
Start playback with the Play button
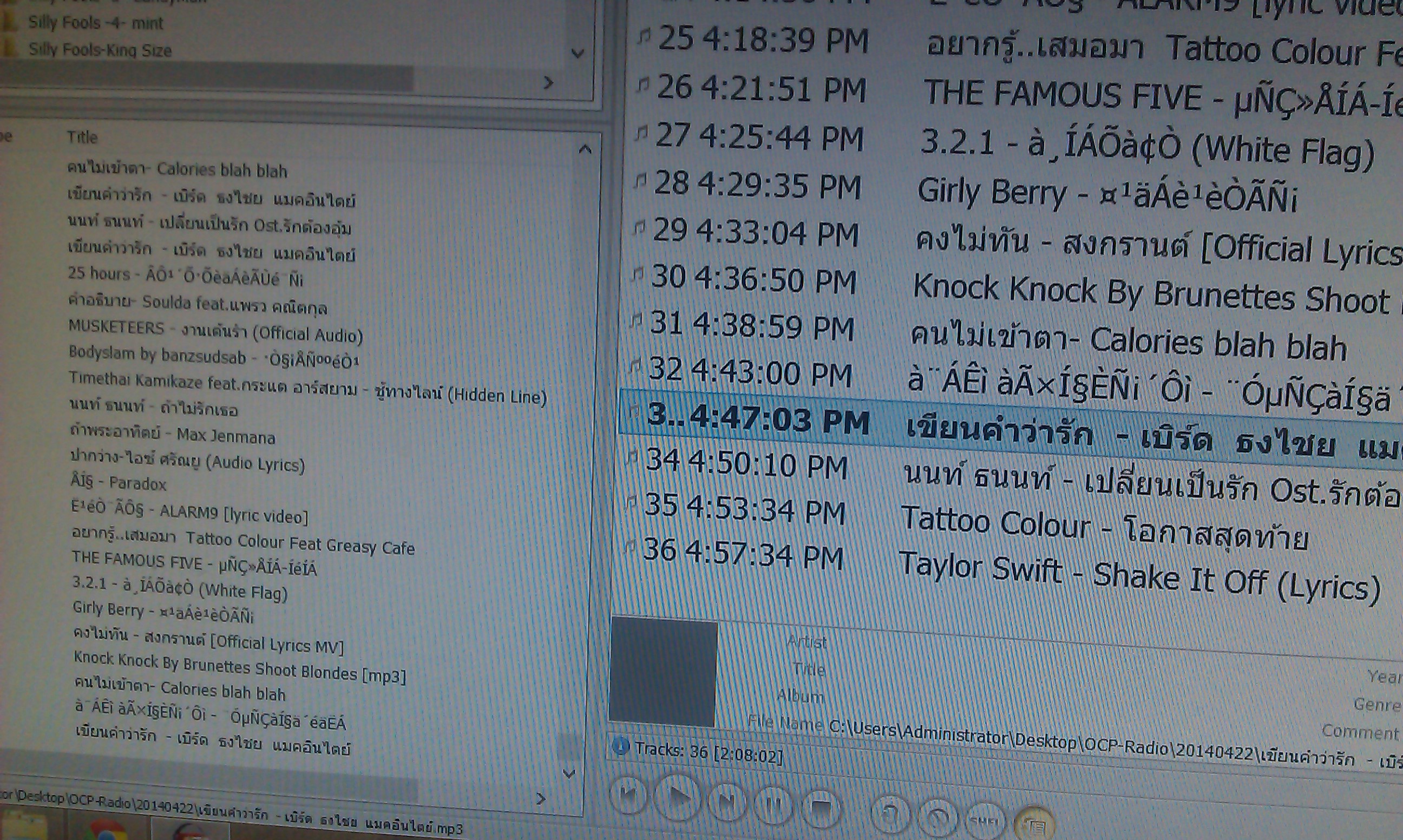click(x=678, y=798)
